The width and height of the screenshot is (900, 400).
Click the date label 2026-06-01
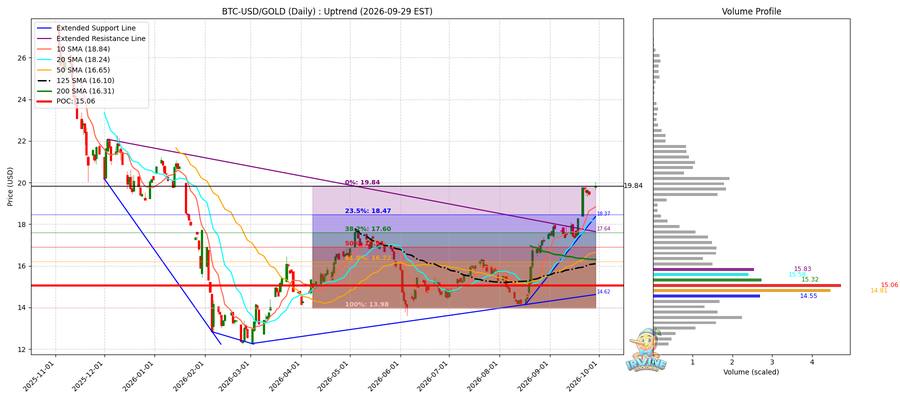tap(386, 375)
